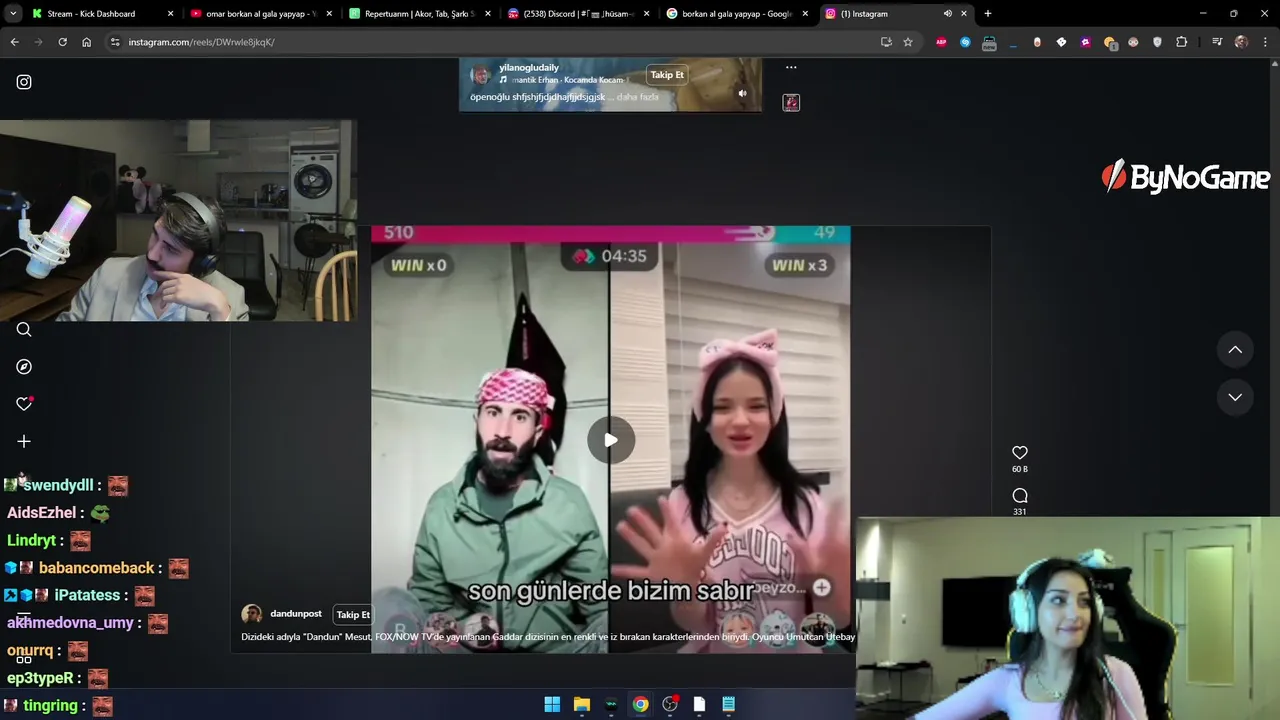Switch to the omar borkan YouTube tab

(262, 14)
